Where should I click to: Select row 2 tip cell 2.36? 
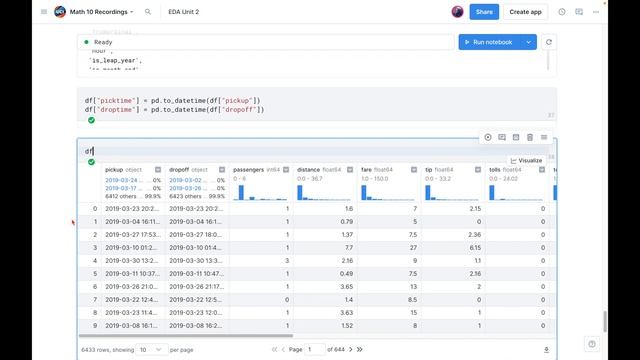click(x=453, y=235)
